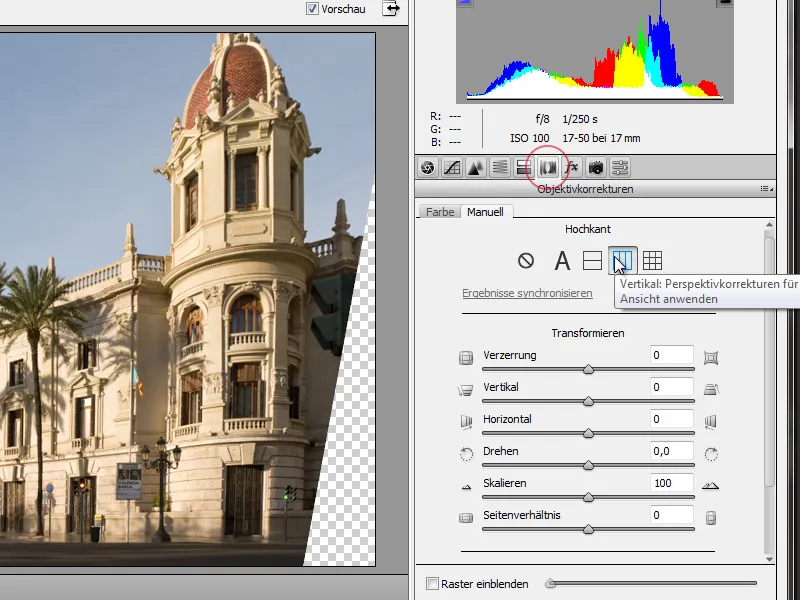Click the Horizontal value field
The height and width of the screenshot is (600, 800).
pyautogui.click(x=671, y=419)
